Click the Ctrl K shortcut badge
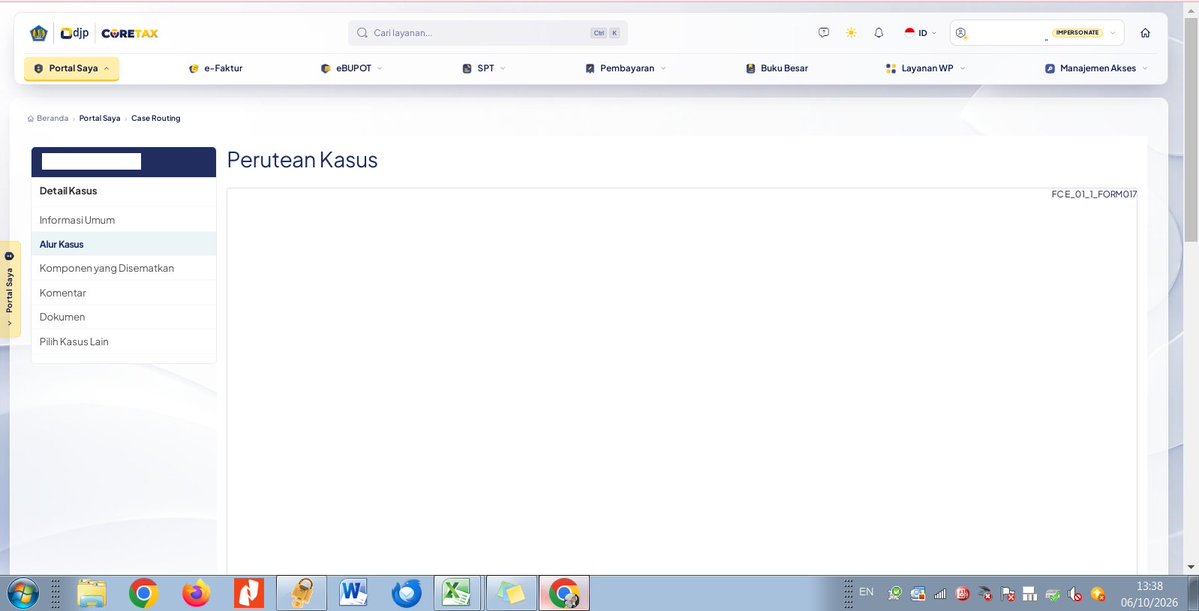The image size is (1199, 611). pos(605,33)
